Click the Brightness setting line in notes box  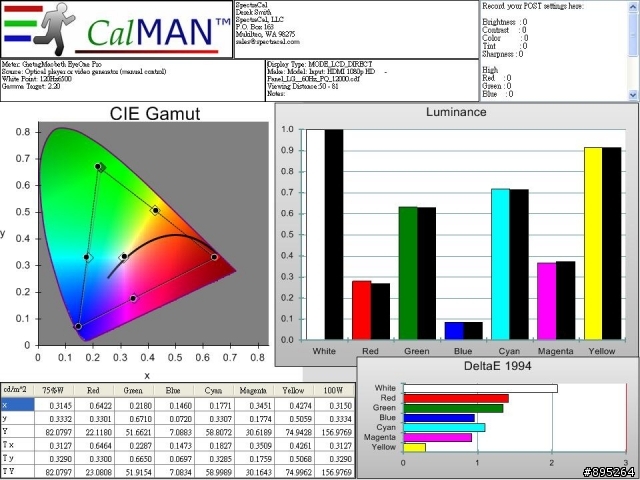point(504,22)
